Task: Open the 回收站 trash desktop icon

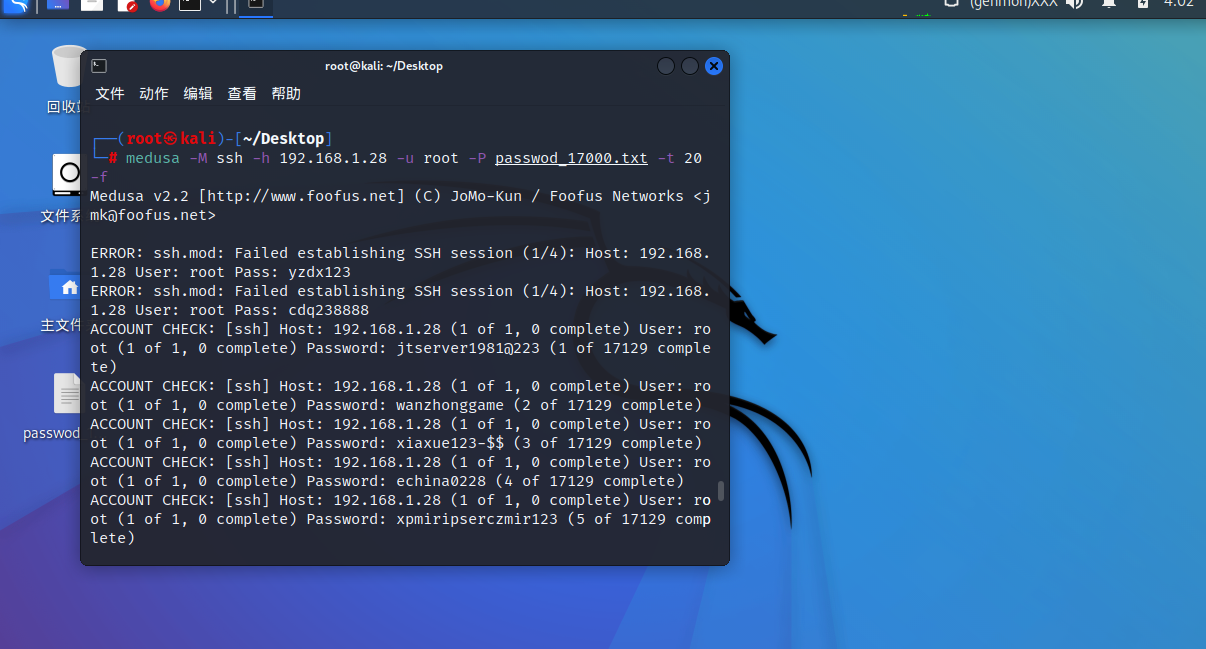Action: (x=68, y=80)
